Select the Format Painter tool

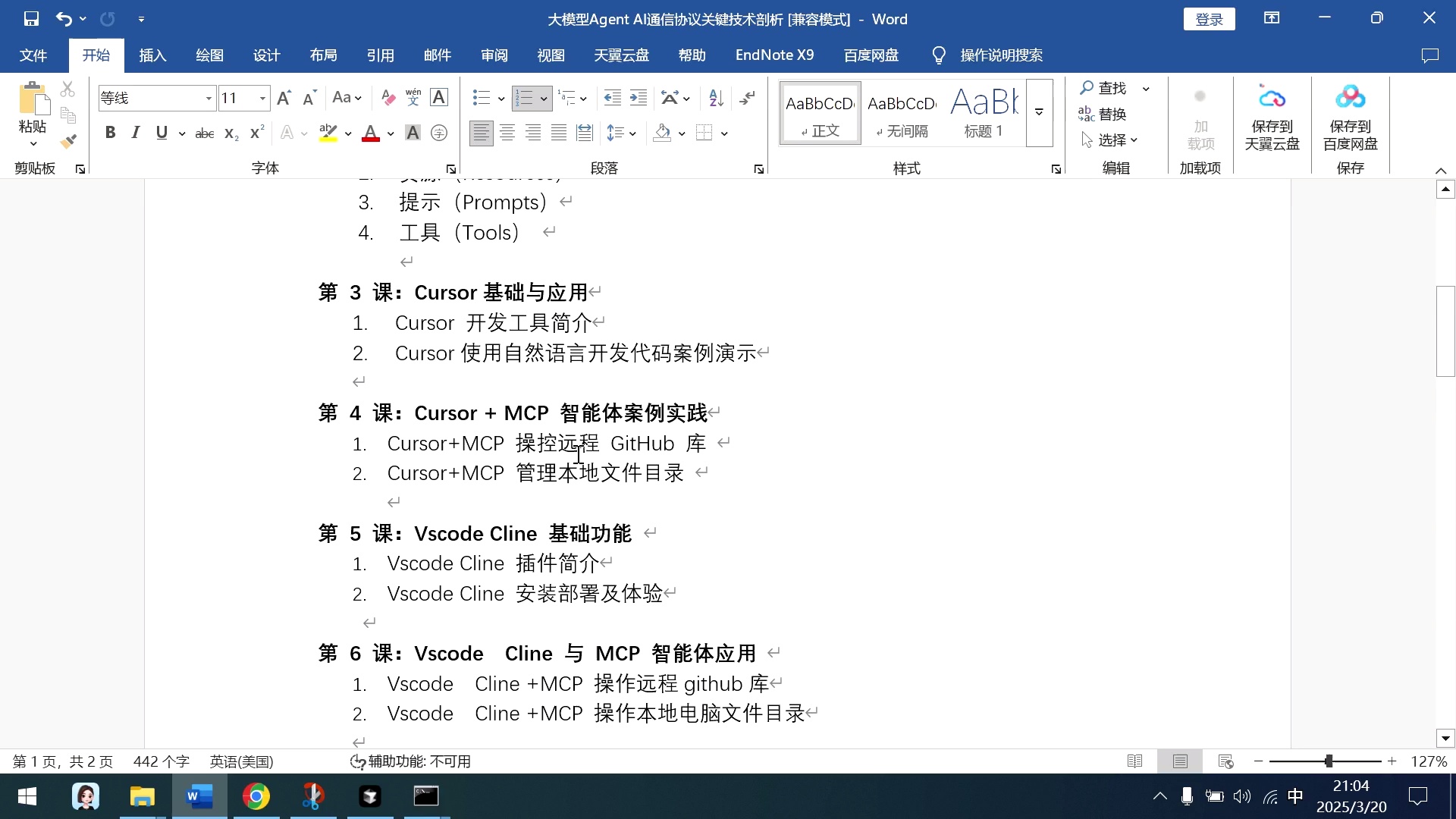pyautogui.click(x=69, y=140)
